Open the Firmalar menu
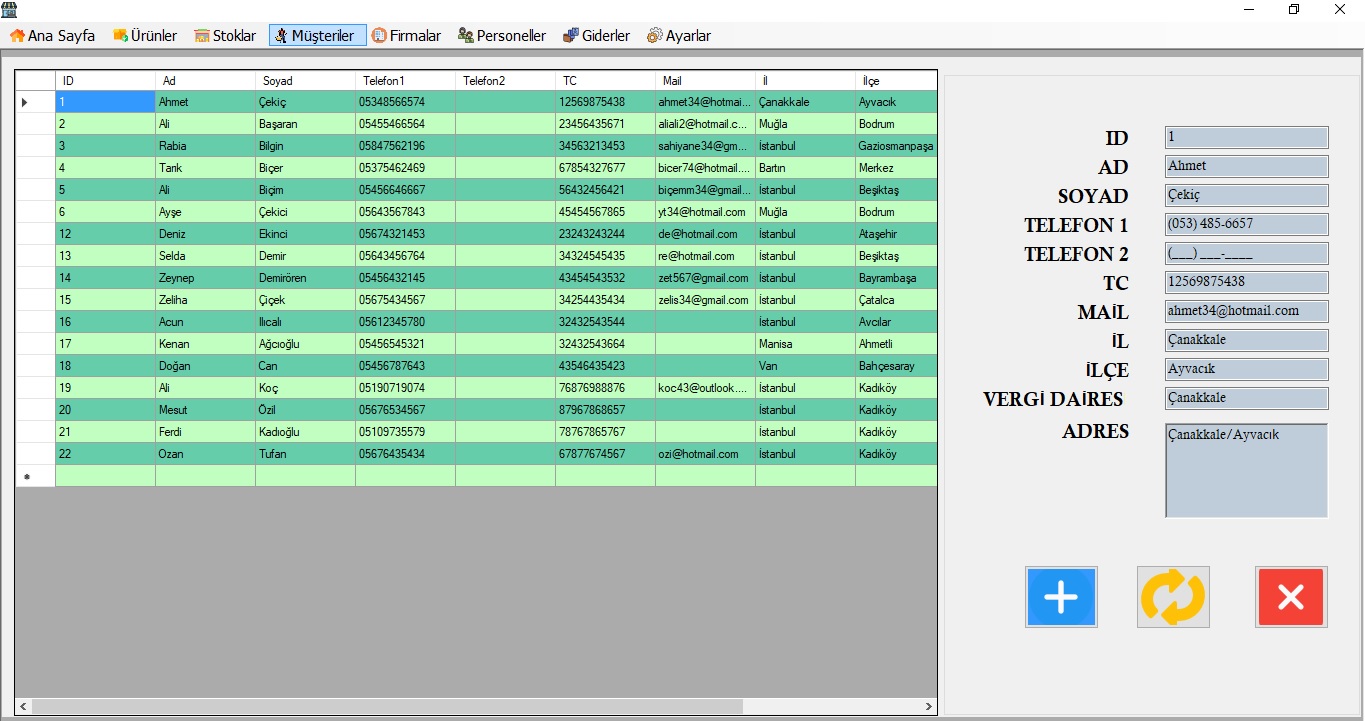 pyautogui.click(x=406, y=36)
